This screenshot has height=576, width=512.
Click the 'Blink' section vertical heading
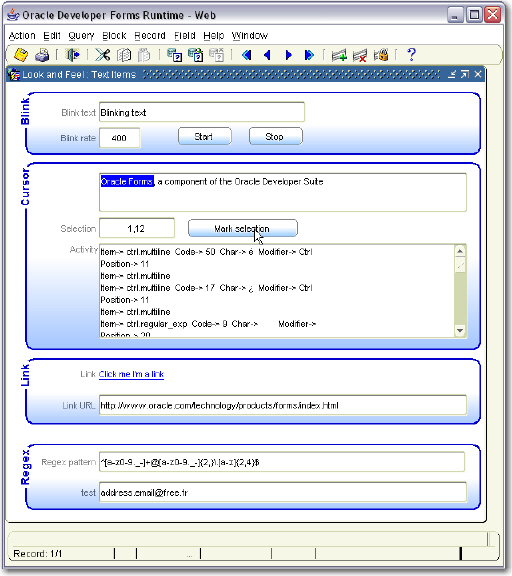tap(25, 111)
